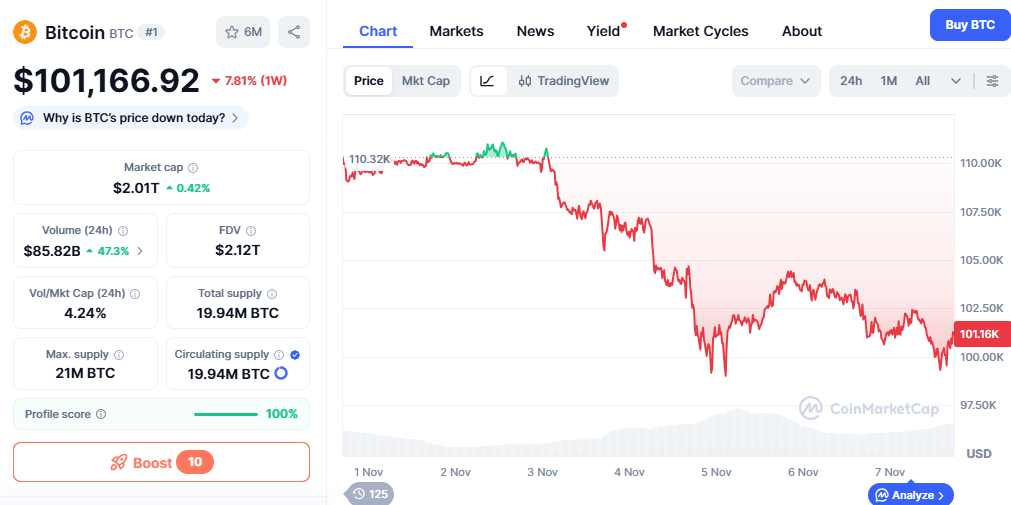Screen dimensions: 1011x505
Task: Open 'Why is BTC's price down today?'
Action: click(x=131, y=118)
